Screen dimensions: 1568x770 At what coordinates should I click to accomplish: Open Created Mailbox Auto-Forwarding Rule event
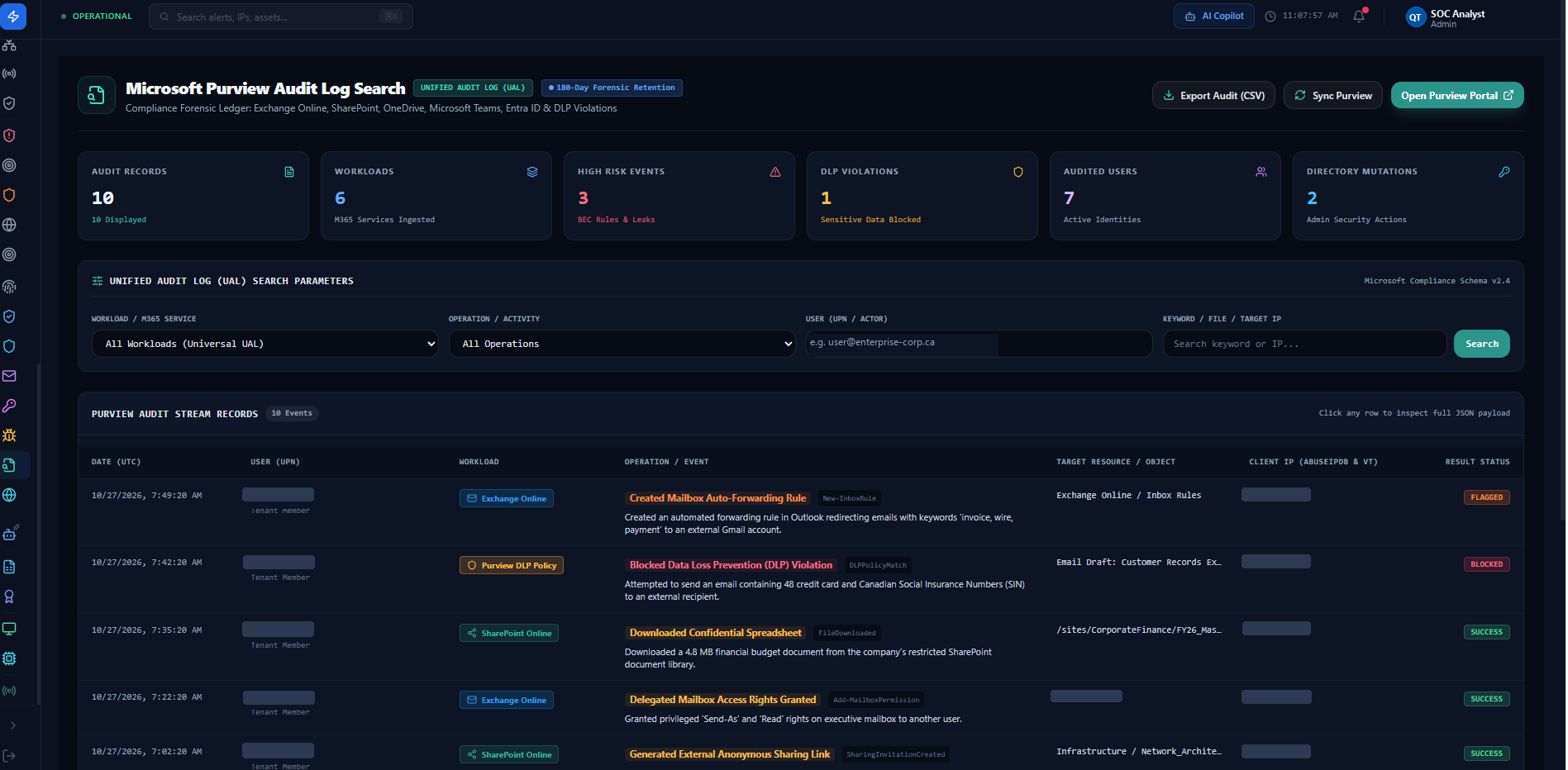(717, 498)
